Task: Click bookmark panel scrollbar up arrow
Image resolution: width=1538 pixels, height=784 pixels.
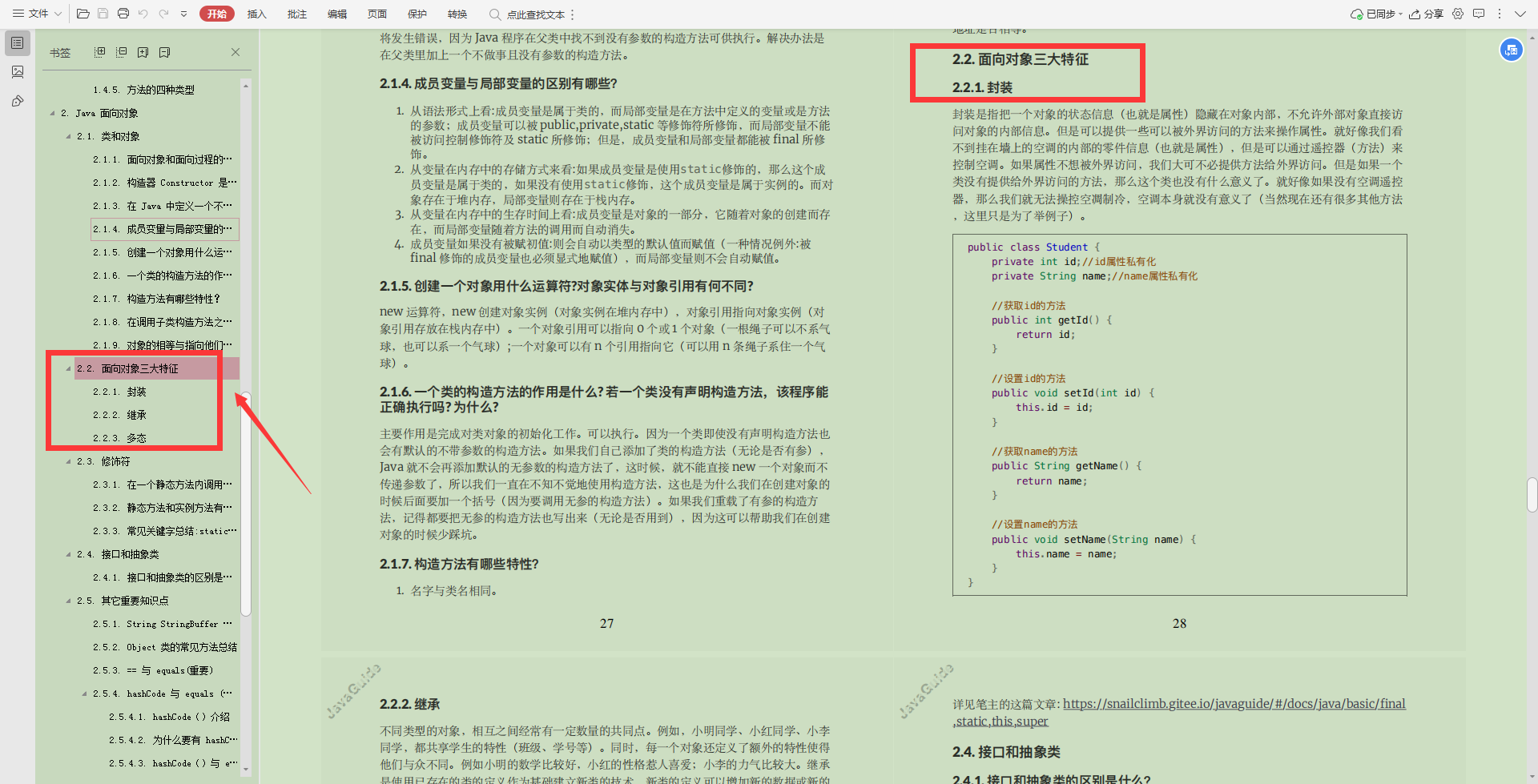Action: pyautogui.click(x=246, y=85)
